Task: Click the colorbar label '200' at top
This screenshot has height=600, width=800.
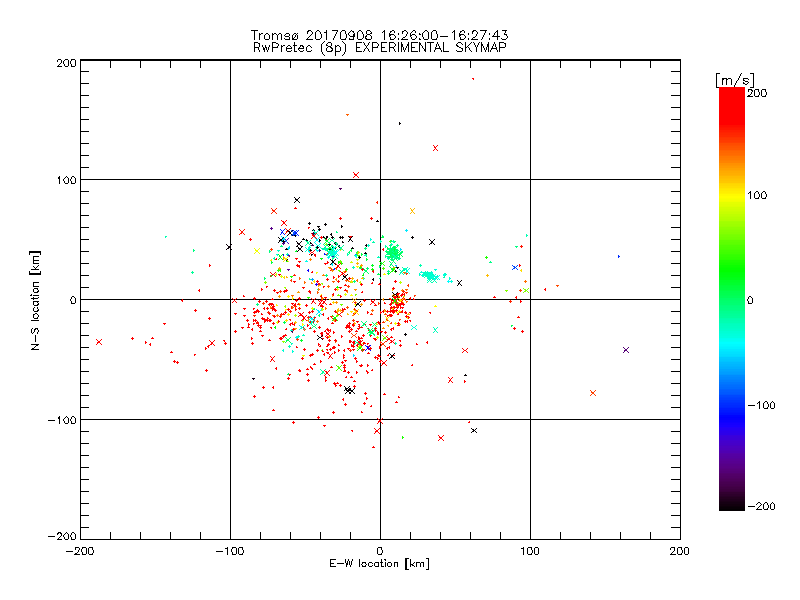Action: click(757, 93)
